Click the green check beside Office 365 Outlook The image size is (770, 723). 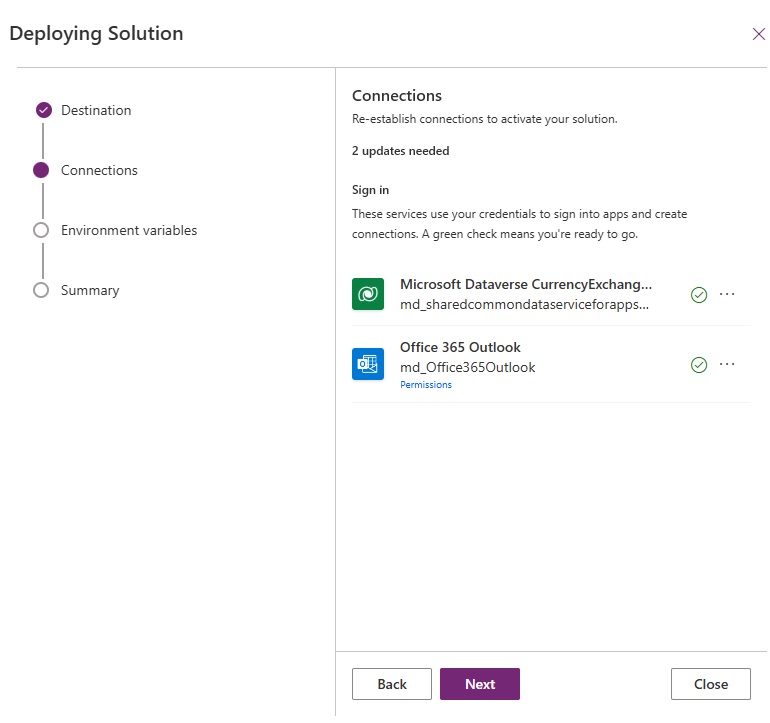pyautogui.click(x=699, y=365)
